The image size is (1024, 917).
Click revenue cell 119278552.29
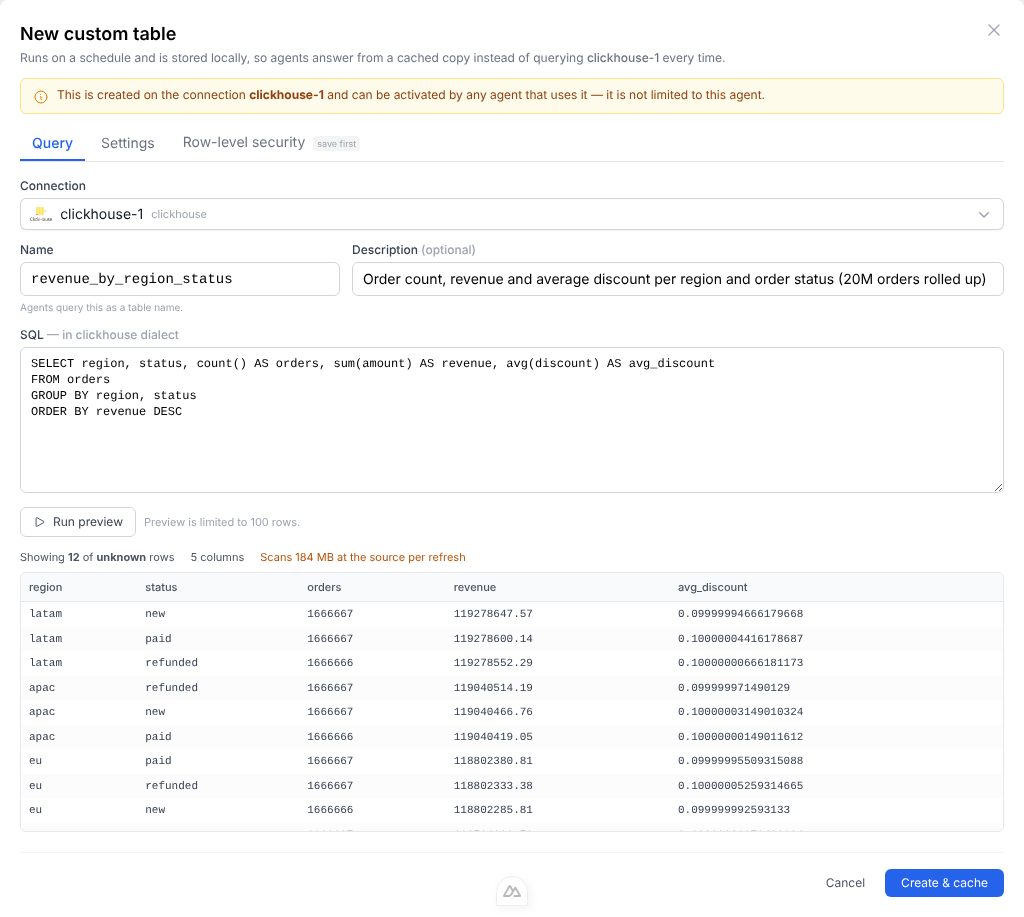pos(493,662)
